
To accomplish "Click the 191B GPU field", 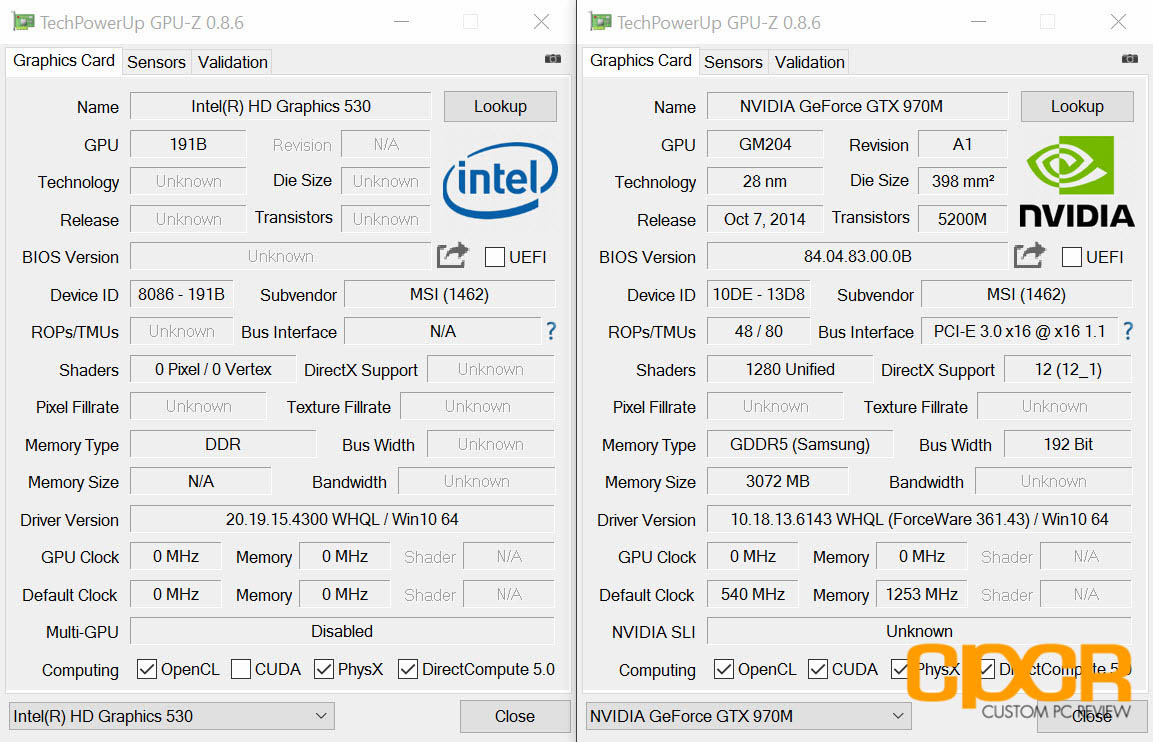I will [x=188, y=144].
